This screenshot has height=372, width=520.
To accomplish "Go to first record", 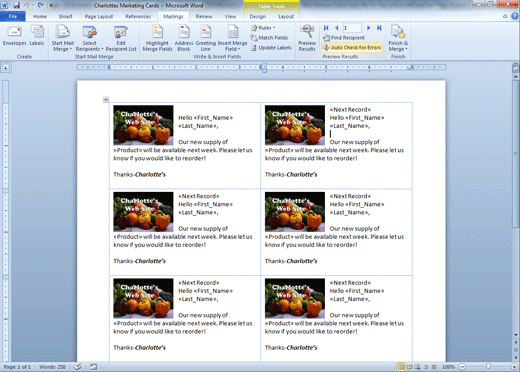I will (326, 28).
